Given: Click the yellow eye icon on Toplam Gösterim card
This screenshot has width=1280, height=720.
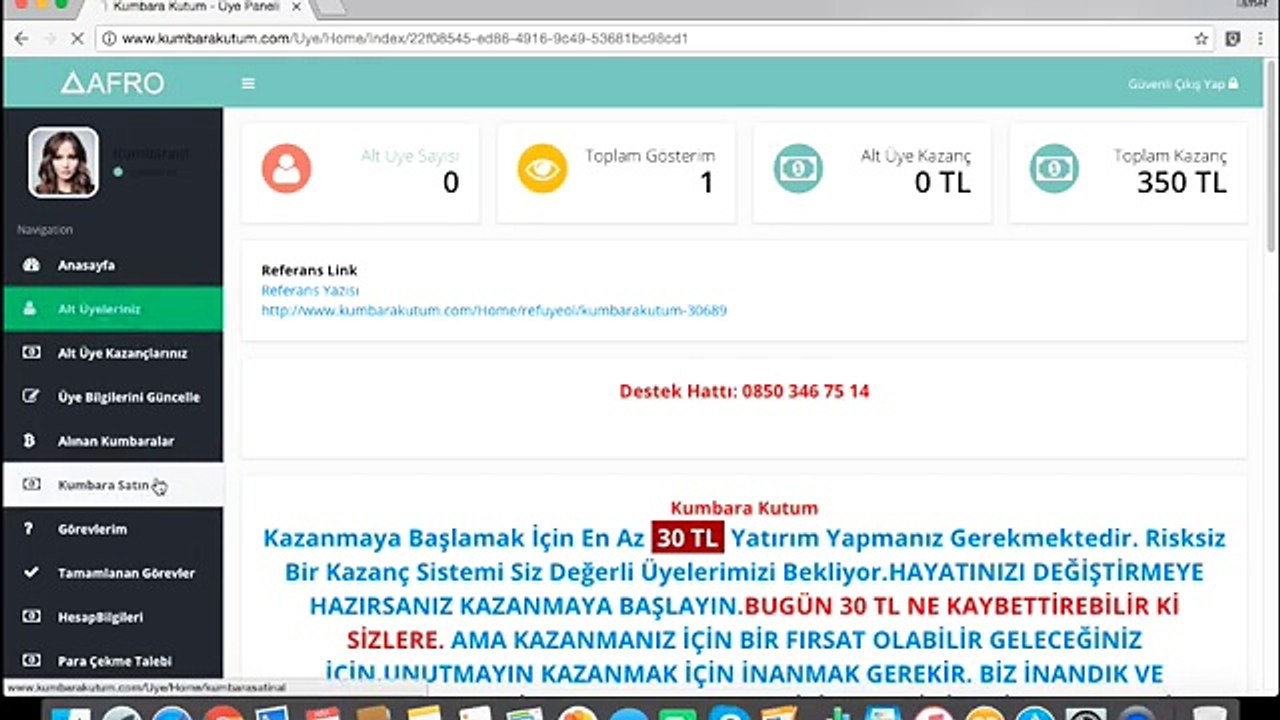Looking at the screenshot, I should point(542,168).
